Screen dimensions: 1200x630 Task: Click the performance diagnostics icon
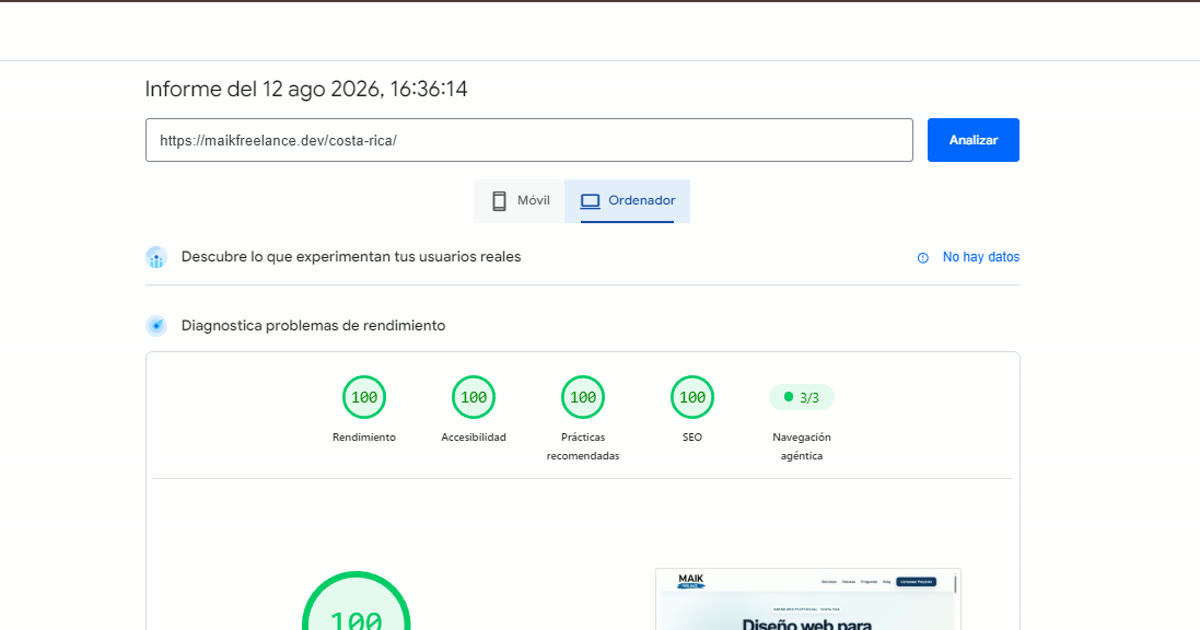[x=156, y=325]
